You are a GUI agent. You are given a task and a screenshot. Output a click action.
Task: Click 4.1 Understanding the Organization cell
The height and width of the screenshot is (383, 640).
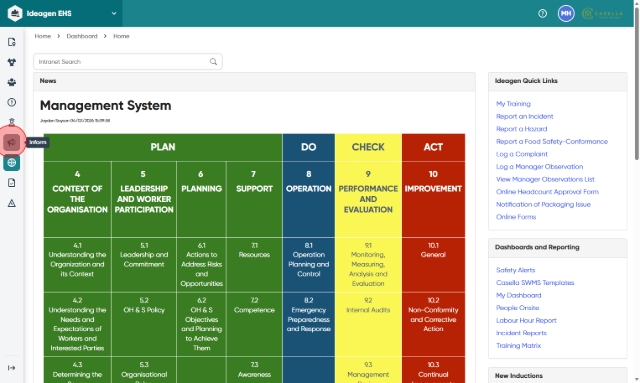77,265
